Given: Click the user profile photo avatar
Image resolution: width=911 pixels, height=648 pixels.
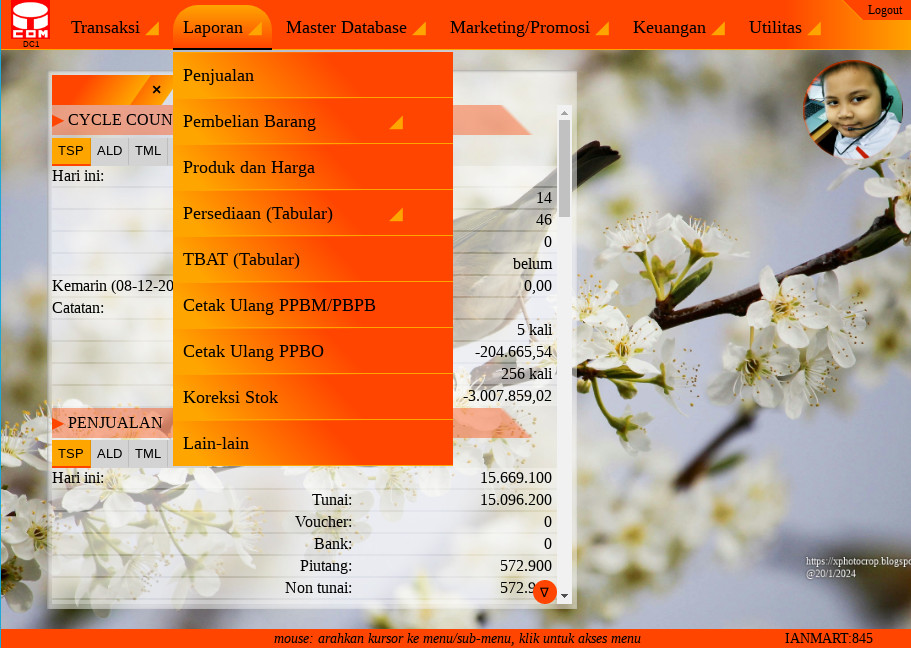Looking at the screenshot, I should tap(852, 110).
